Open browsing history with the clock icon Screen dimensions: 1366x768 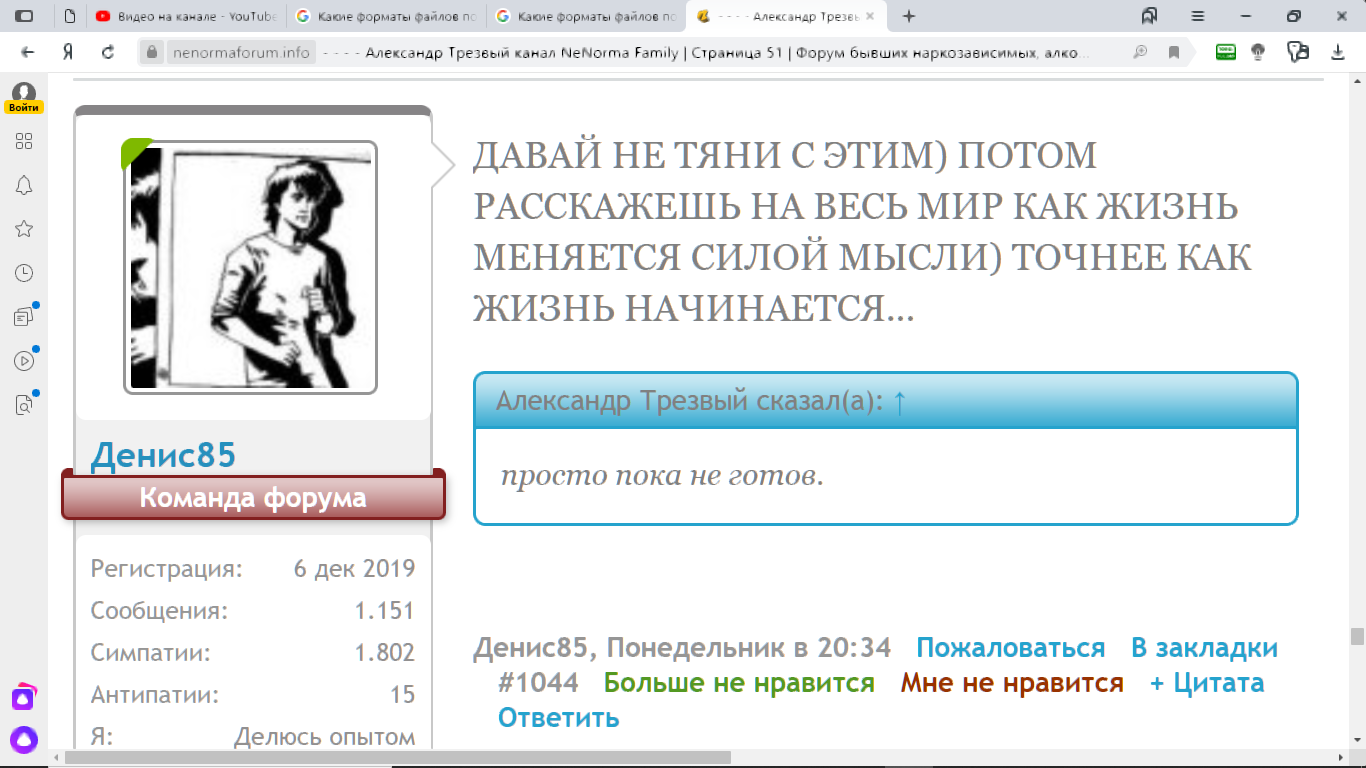pos(24,272)
